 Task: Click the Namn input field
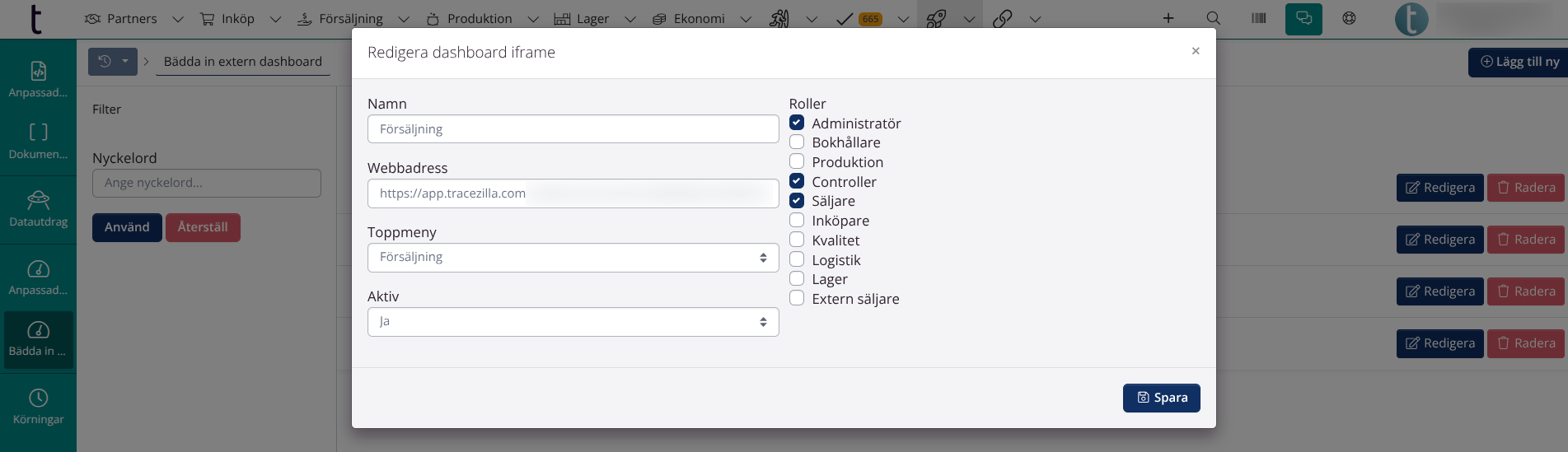point(573,129)
